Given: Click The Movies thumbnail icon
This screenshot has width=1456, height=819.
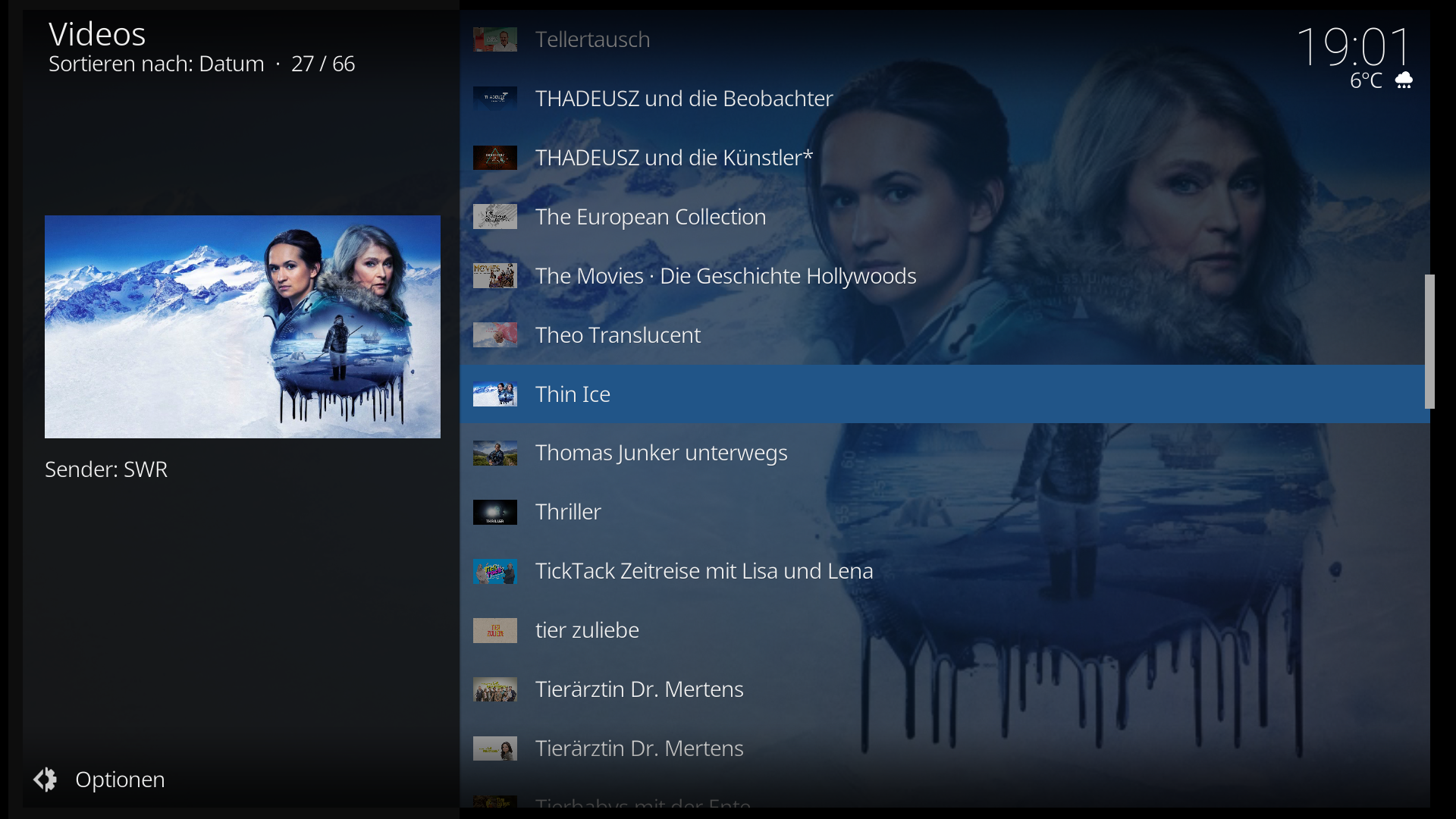Looking at the screenshot, I should click(x=495, y=276).
